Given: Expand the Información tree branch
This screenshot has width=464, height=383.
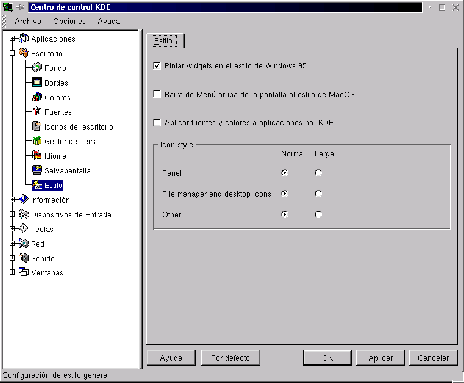Looking at the screenshot, I should point(12,200).
